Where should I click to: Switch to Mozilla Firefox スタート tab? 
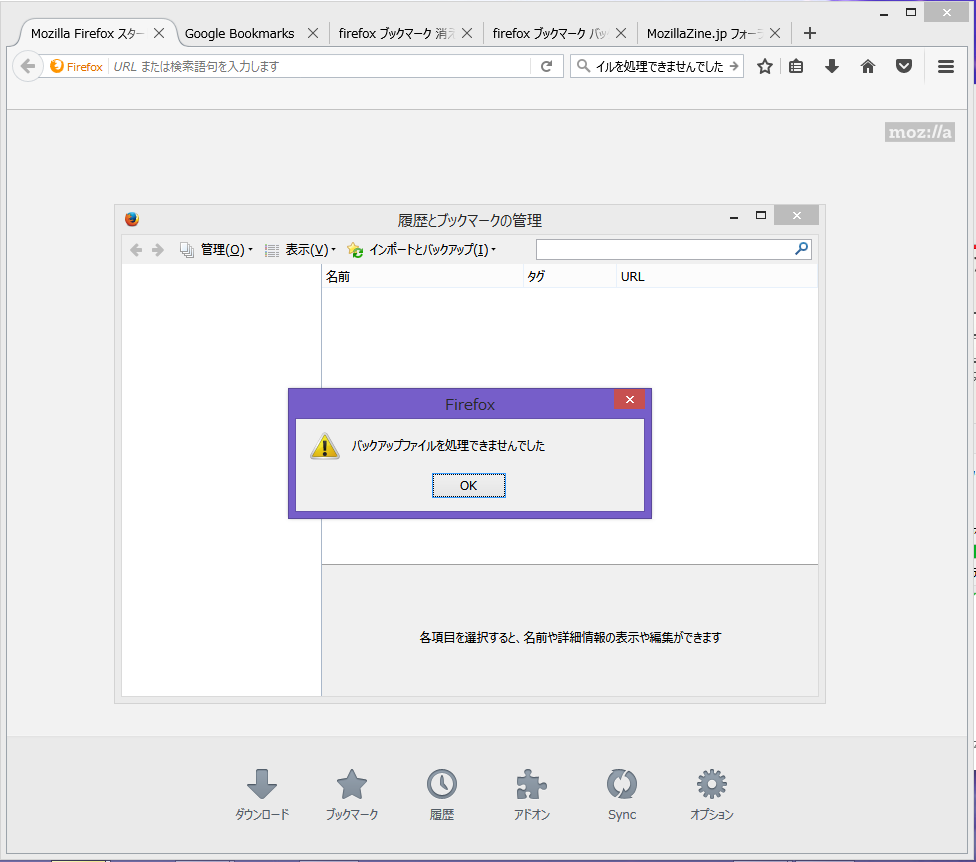point(87,34)
